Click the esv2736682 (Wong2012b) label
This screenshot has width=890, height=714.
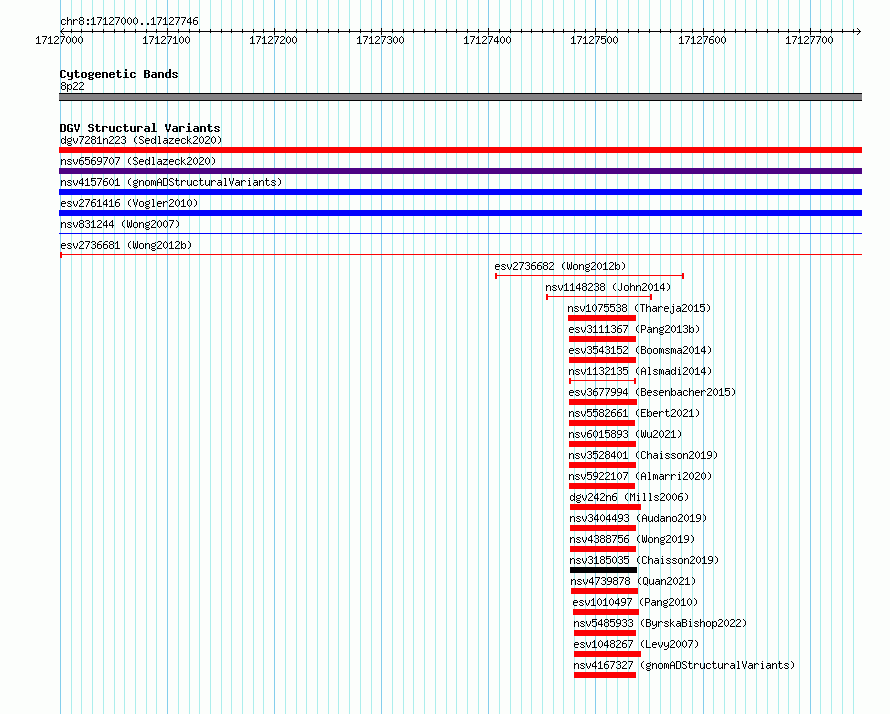pos(560,266)
